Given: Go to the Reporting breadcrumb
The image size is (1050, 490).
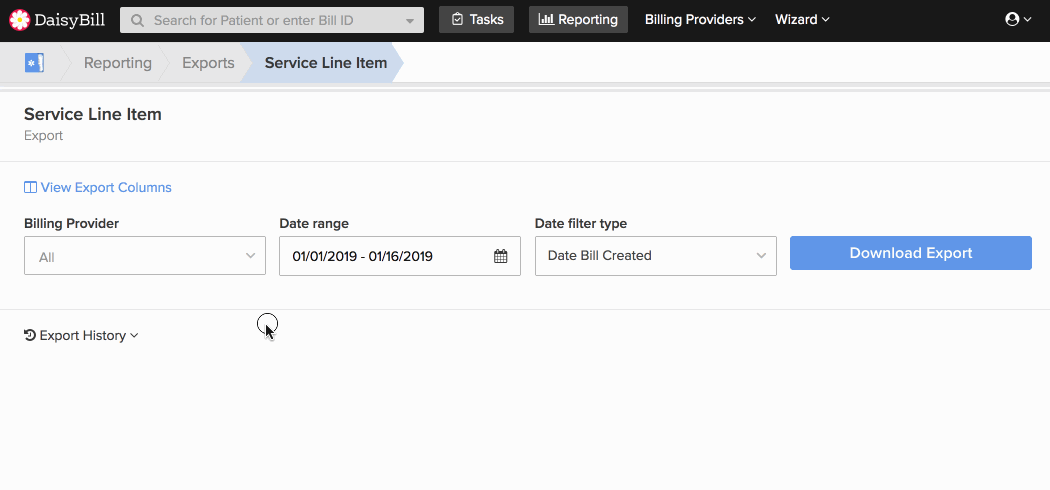Looking at the screenshot, I should click(118, 63).
